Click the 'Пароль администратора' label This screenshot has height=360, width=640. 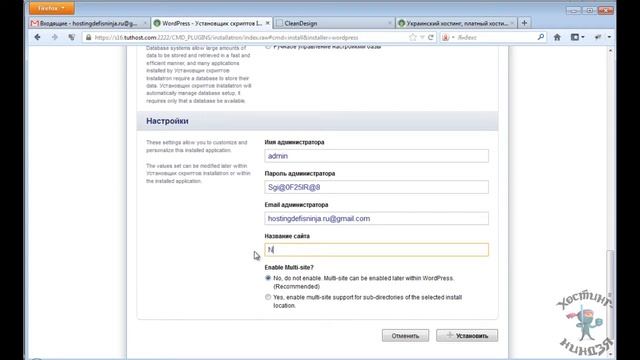coord(300,173)
